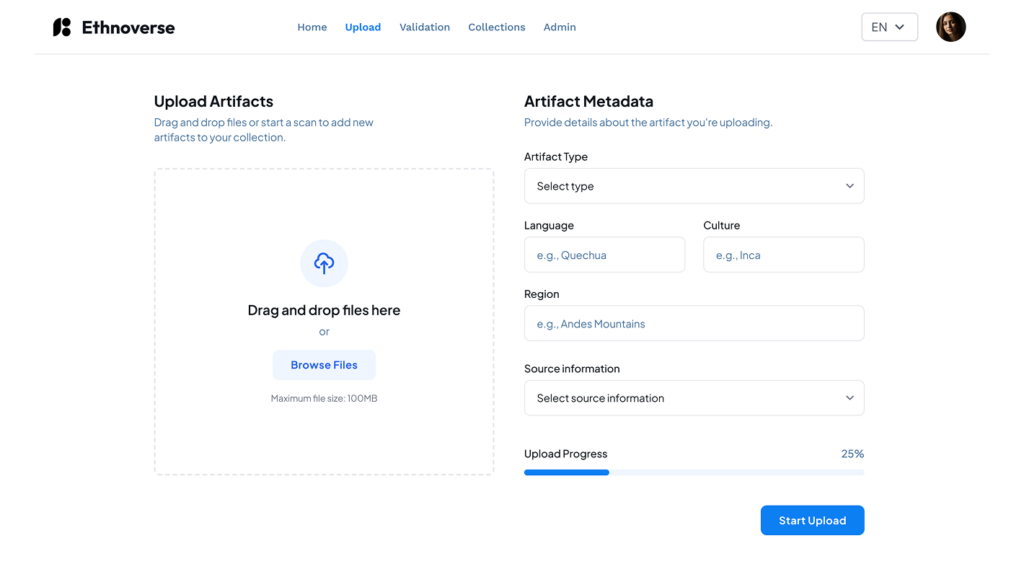Image resolution: width=1024 pixels, height=577 pixels.
Task: Focus the Culture input field
Action: pos(783,255)
